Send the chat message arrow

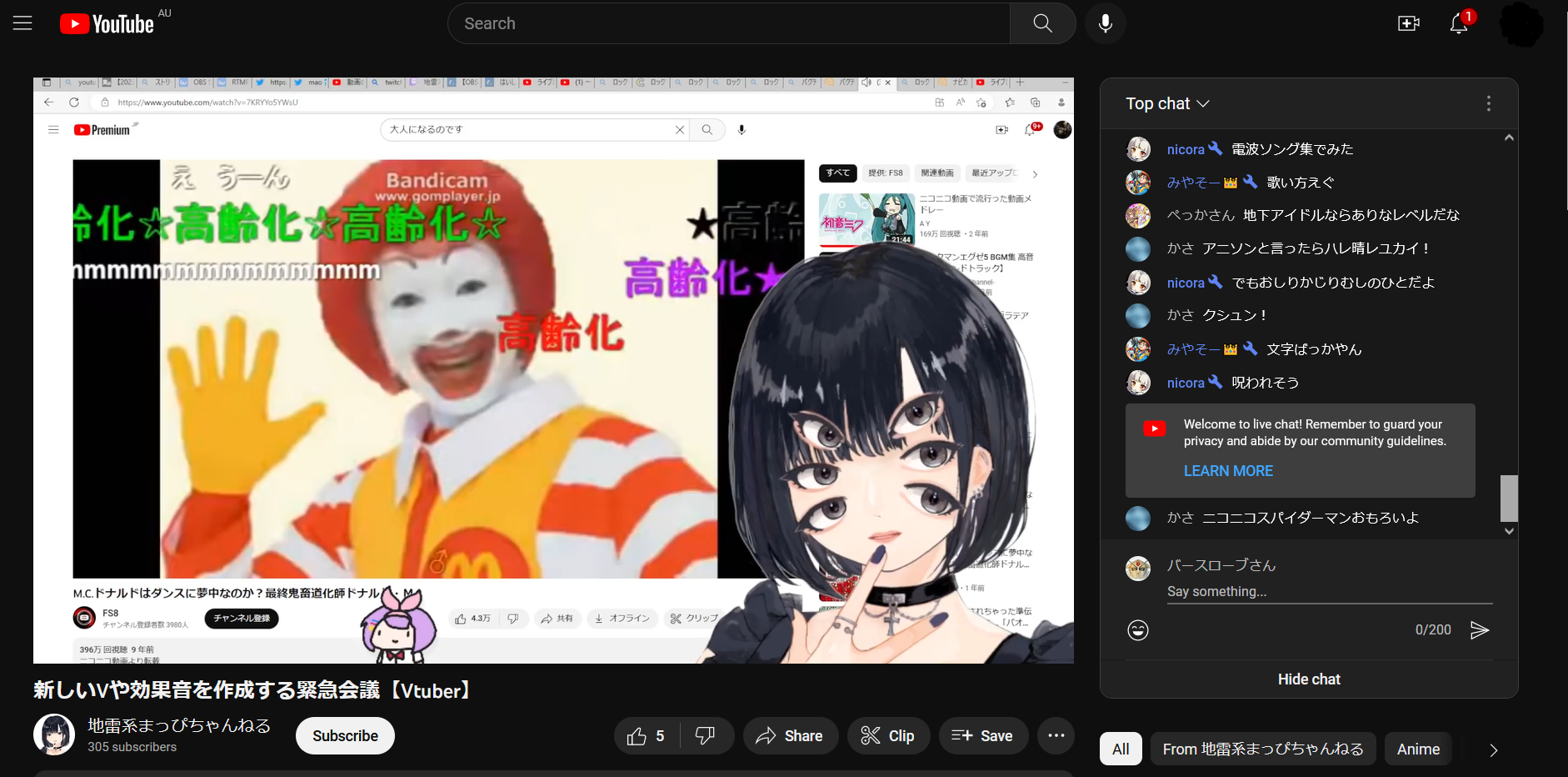(1480, 629)
